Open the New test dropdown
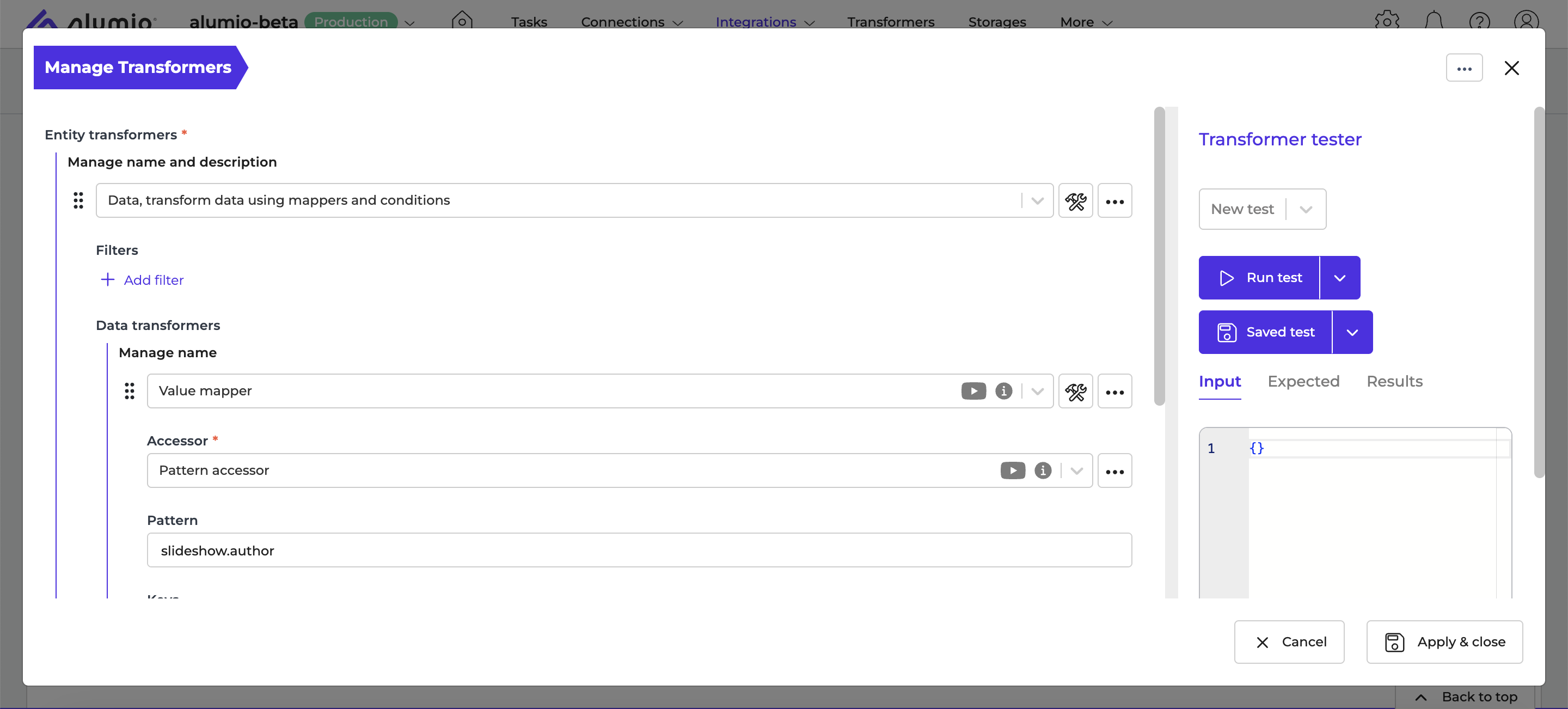 tap(1262, 209)
